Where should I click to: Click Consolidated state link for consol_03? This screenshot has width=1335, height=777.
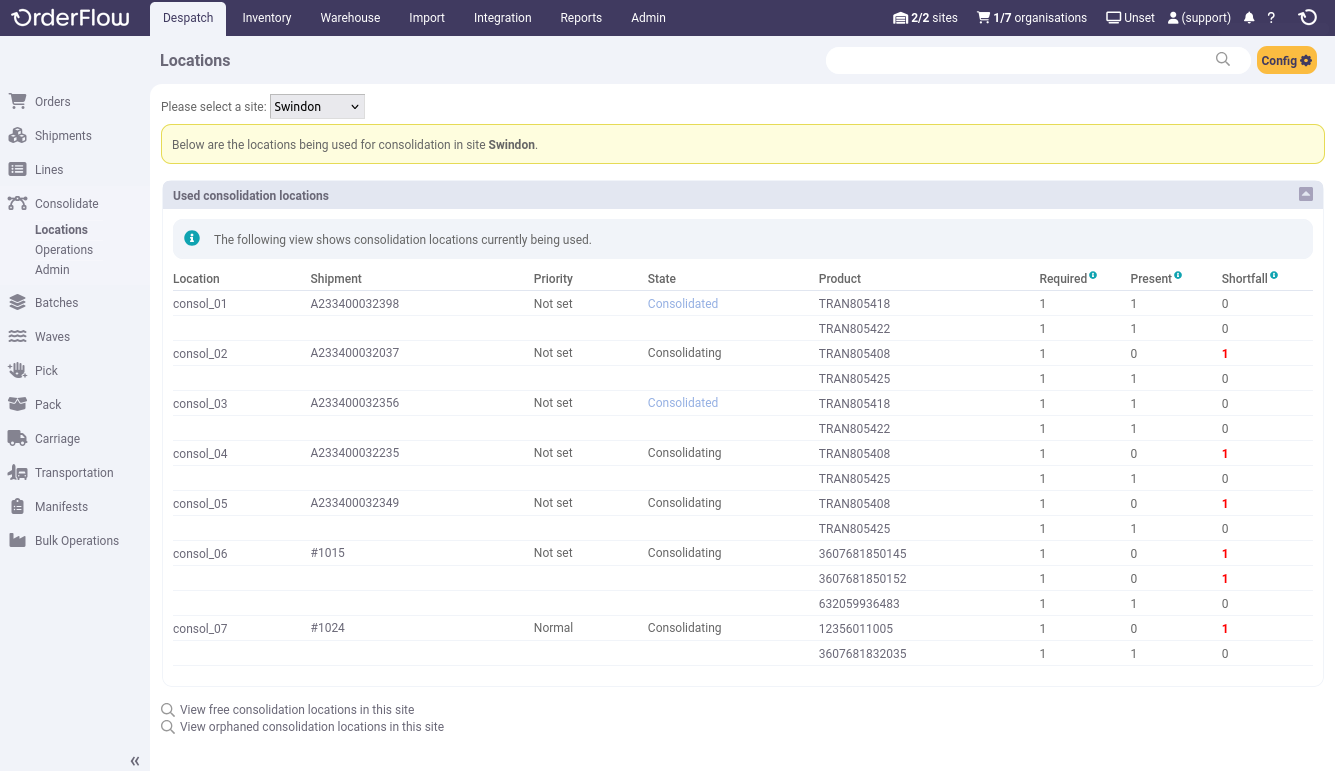tap(683, 402)
